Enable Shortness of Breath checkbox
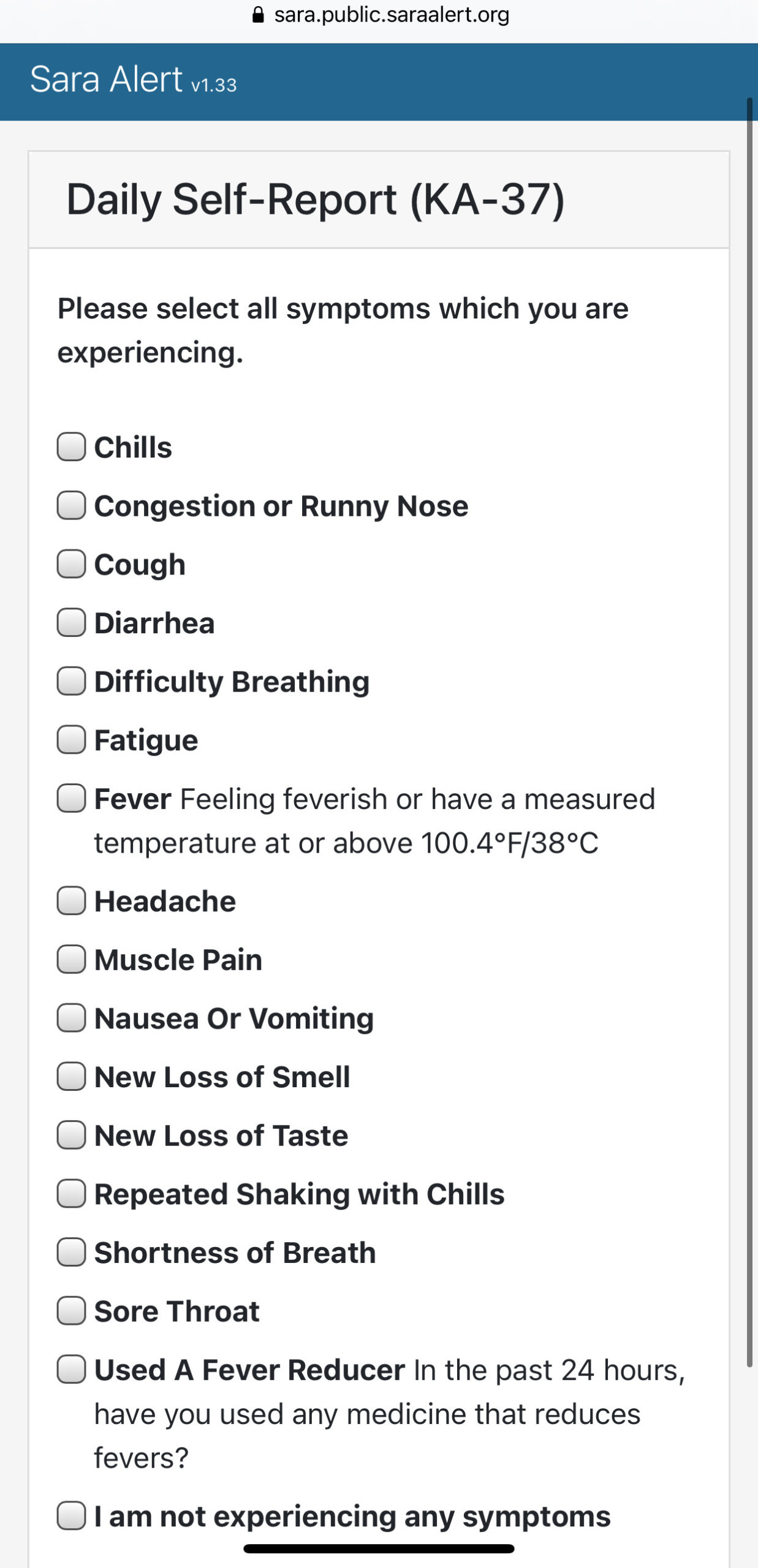This screenshot has height=1568, width=758. (x=71, y=1252)
